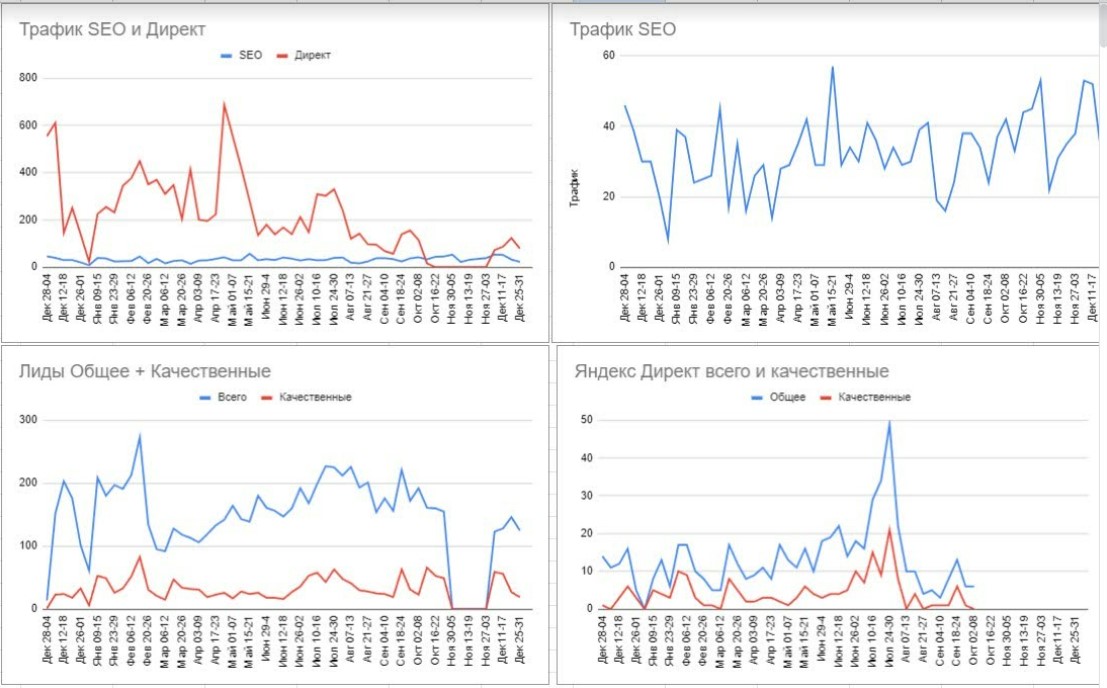Click the vertical "Трафик" axis title
This screenshot has height=688, width=1107.
(574, 188)
